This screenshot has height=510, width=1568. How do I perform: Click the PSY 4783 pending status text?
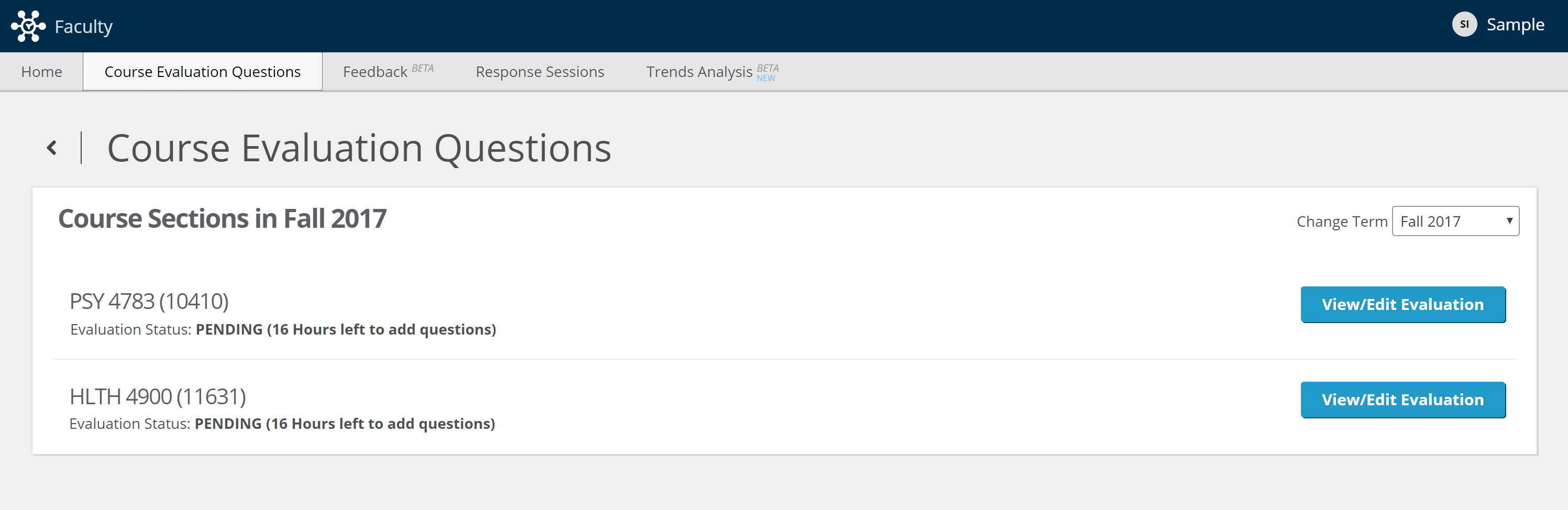[x=345, y=329]
